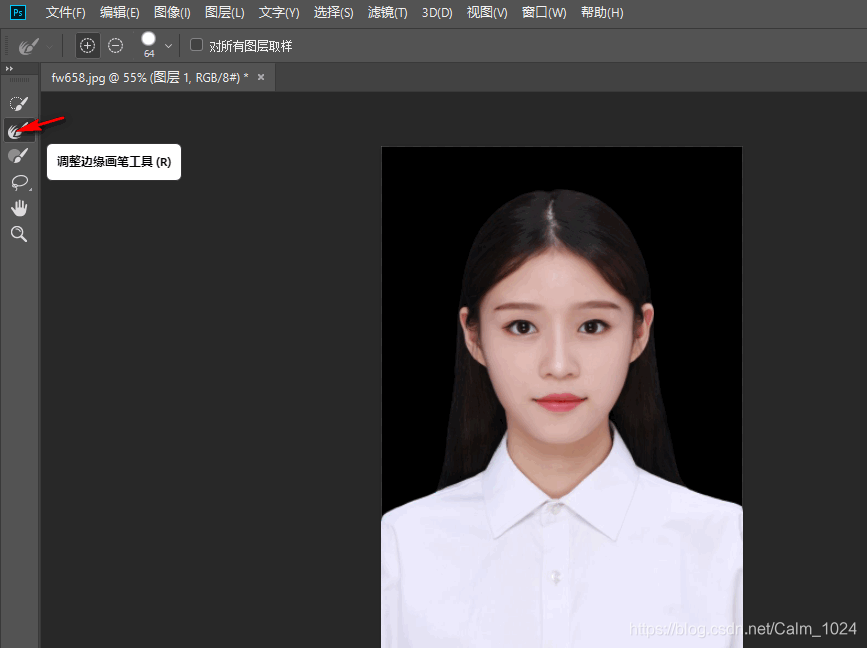This screenshot has width=867, height=648.
Task: Select the Zoom tool
Action: [x=19, y=234]
